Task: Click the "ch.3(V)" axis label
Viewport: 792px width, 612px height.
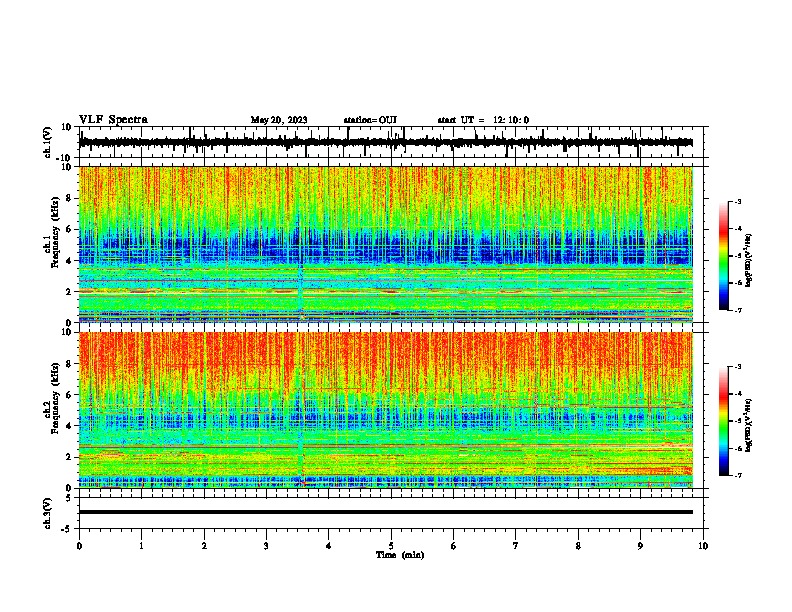Action: [x=48, y=514]
